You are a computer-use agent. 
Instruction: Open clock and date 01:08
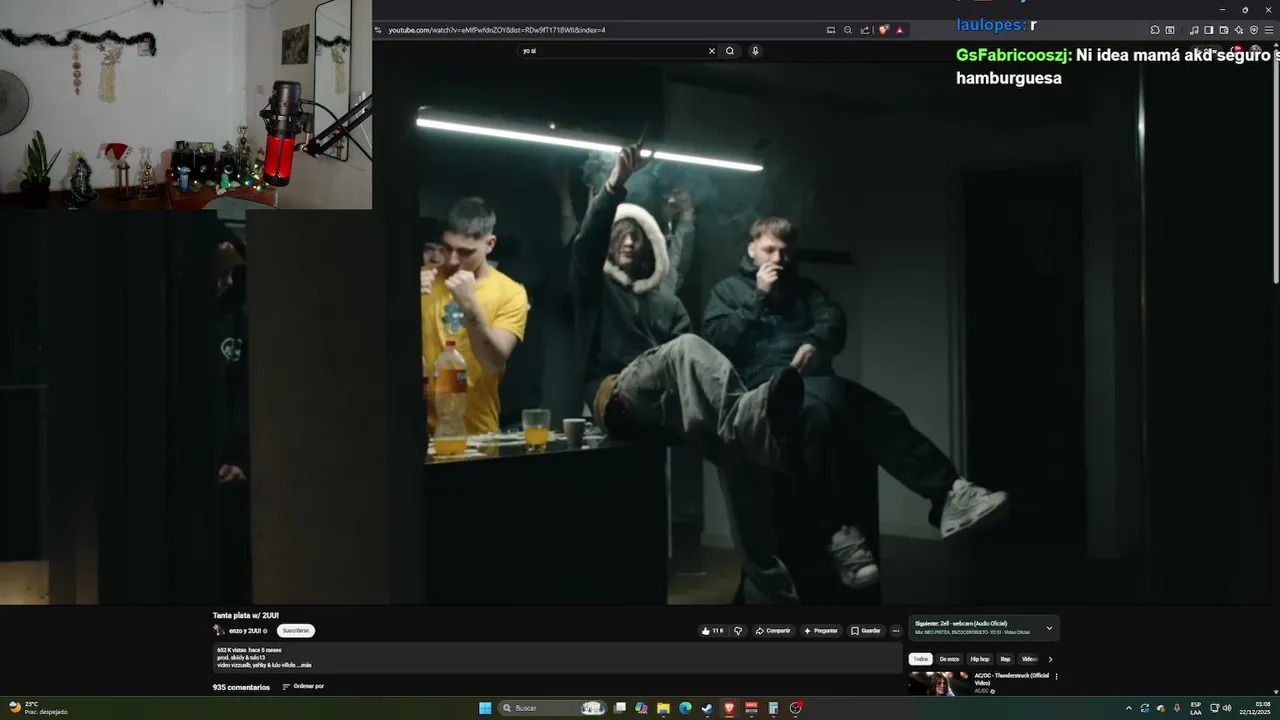(1254, 708)
